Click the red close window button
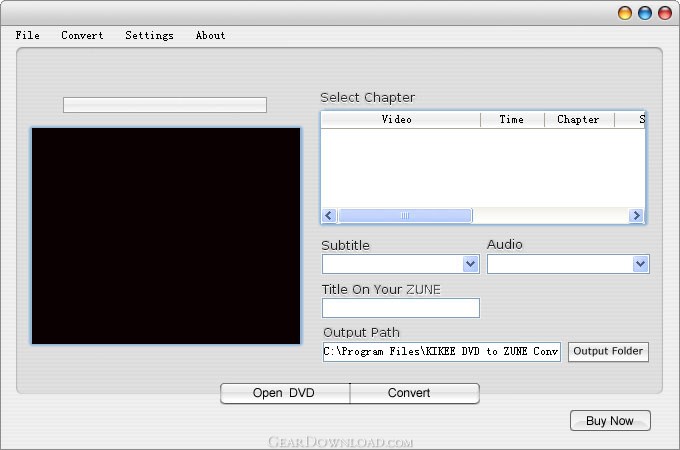The width and height of the screenshot is (680, 450). 665,13
